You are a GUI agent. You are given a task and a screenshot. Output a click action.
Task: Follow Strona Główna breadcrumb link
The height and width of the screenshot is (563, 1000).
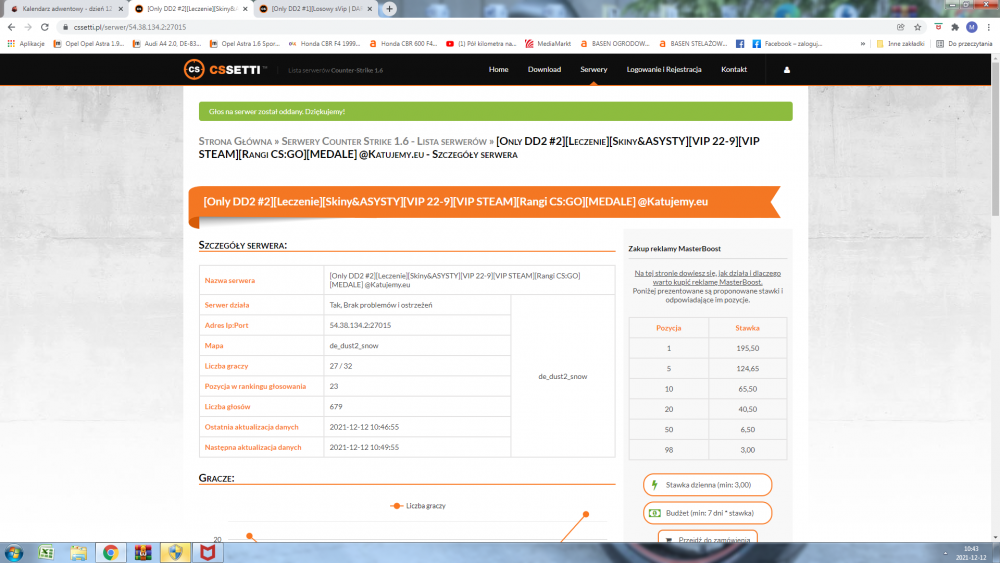pos(235,142)
